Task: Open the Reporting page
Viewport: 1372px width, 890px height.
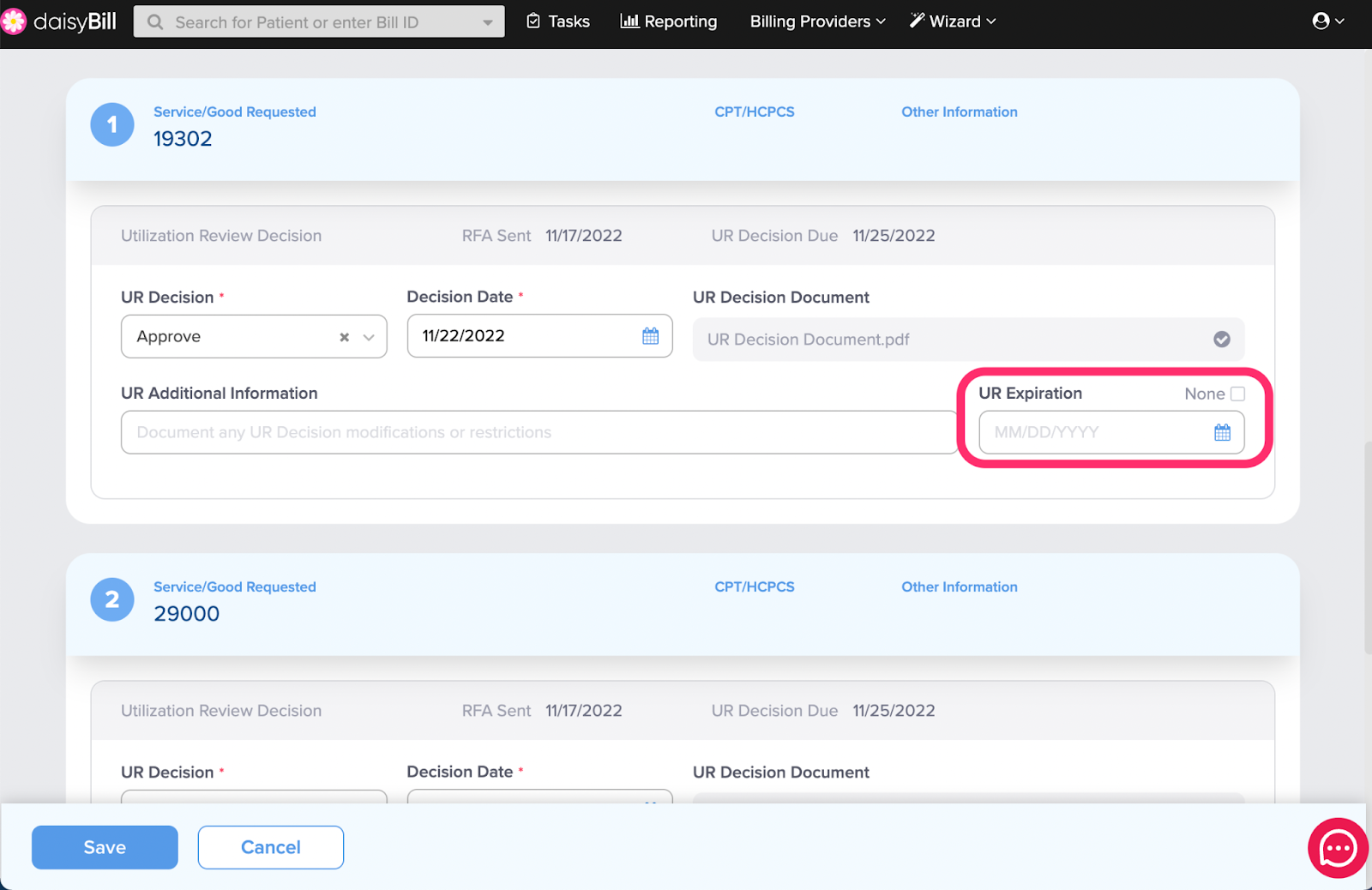Action: pyautogui.click(x=668, y=21)
